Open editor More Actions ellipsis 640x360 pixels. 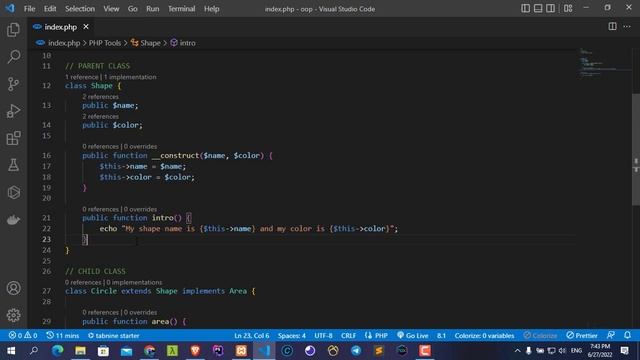click(x=627, y=27)
